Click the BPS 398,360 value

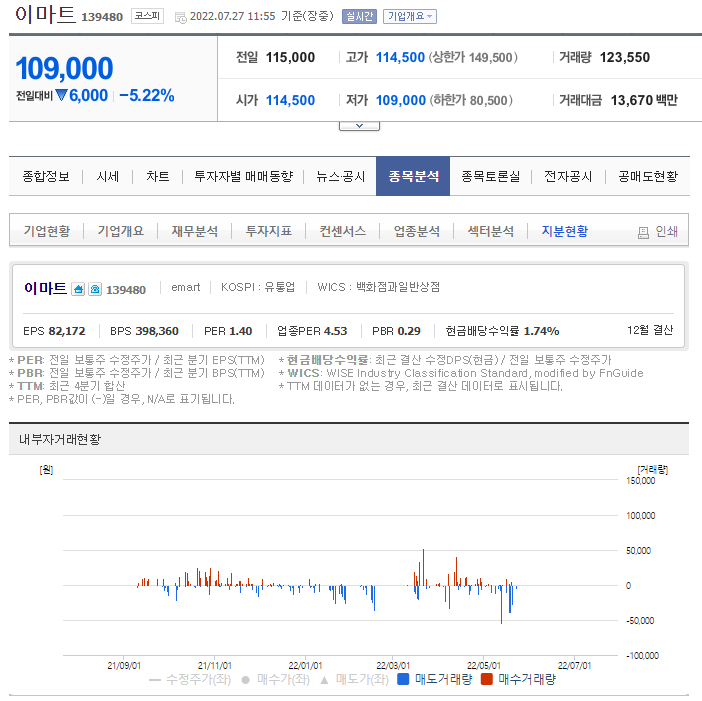coord(157,331)
